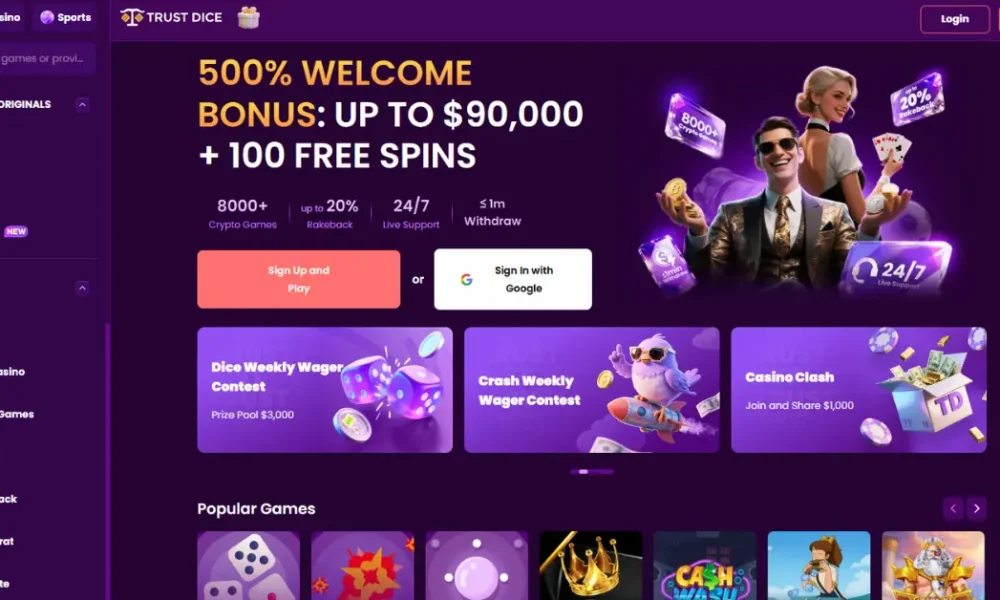Sign in with Google
This screenshot has height=600, width=1000.
pyautogui.click(x=513, y=279)
